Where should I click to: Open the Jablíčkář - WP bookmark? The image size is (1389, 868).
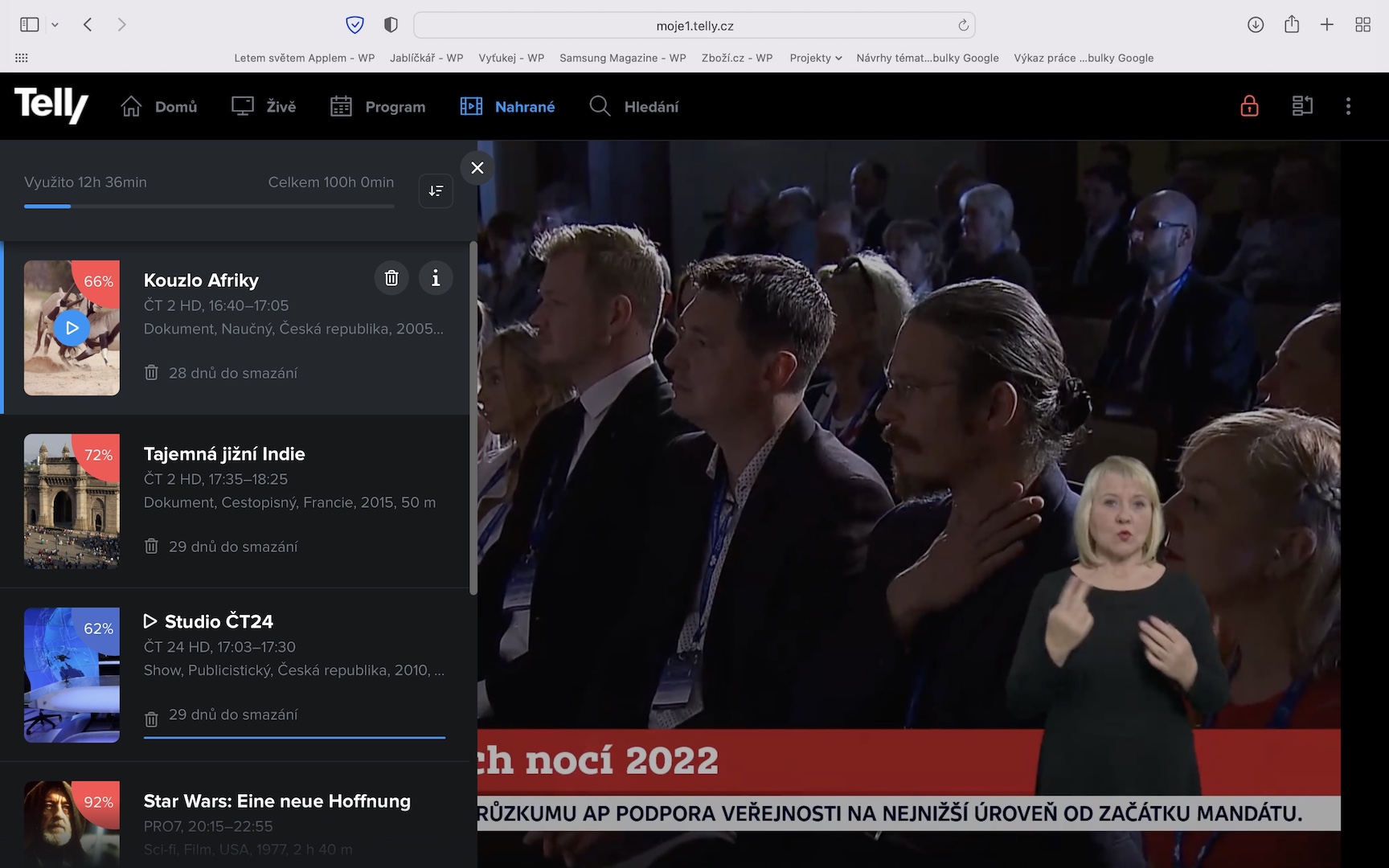pos(426,58)
